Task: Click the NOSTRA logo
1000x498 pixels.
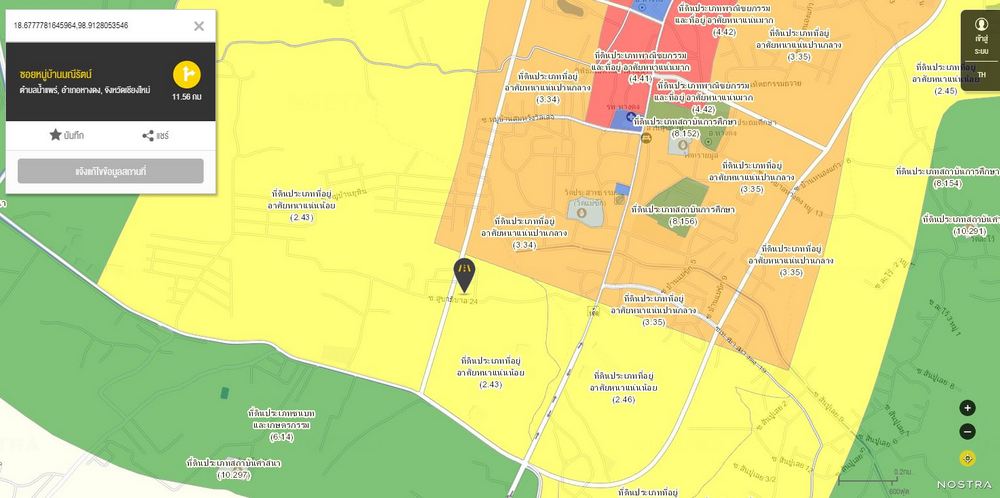Action: click(964, 484)
